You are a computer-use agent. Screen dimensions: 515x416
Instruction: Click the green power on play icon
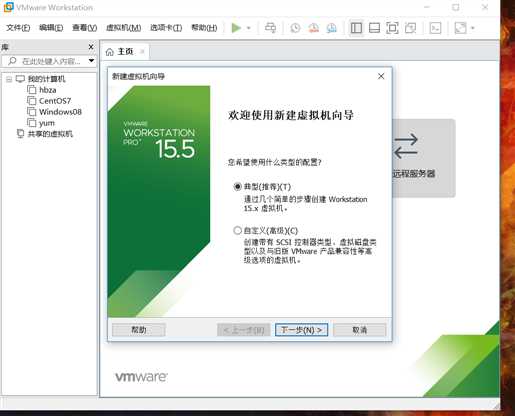236,28
